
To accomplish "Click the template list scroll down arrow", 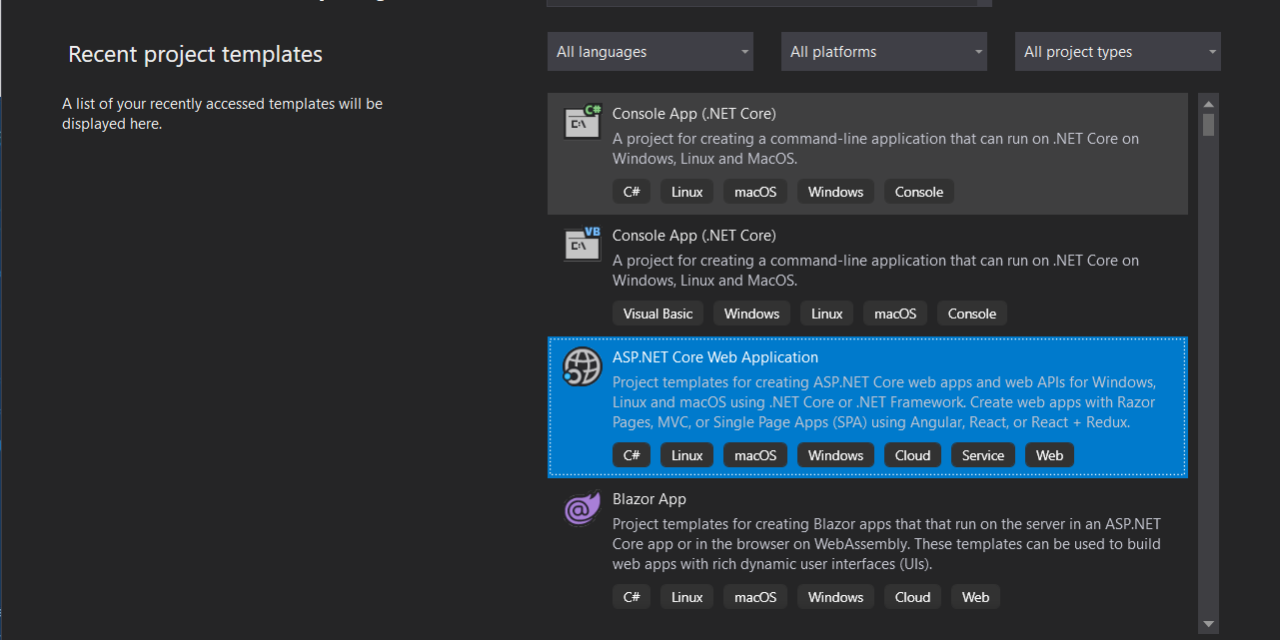I will tap(1208, 623).
